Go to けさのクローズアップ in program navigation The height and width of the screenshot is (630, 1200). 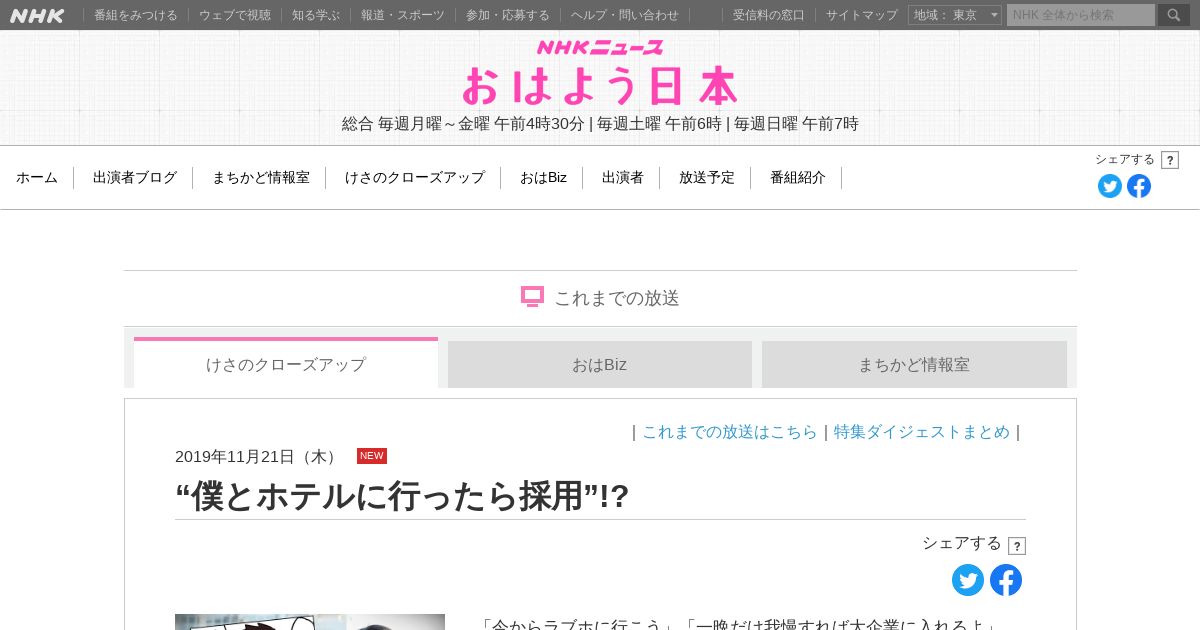(x=415, y=178)
